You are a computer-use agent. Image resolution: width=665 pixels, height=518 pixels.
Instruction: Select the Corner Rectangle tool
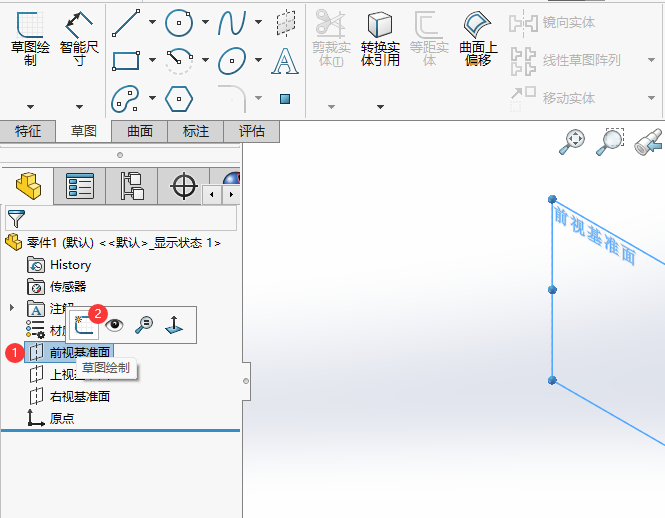126,60
